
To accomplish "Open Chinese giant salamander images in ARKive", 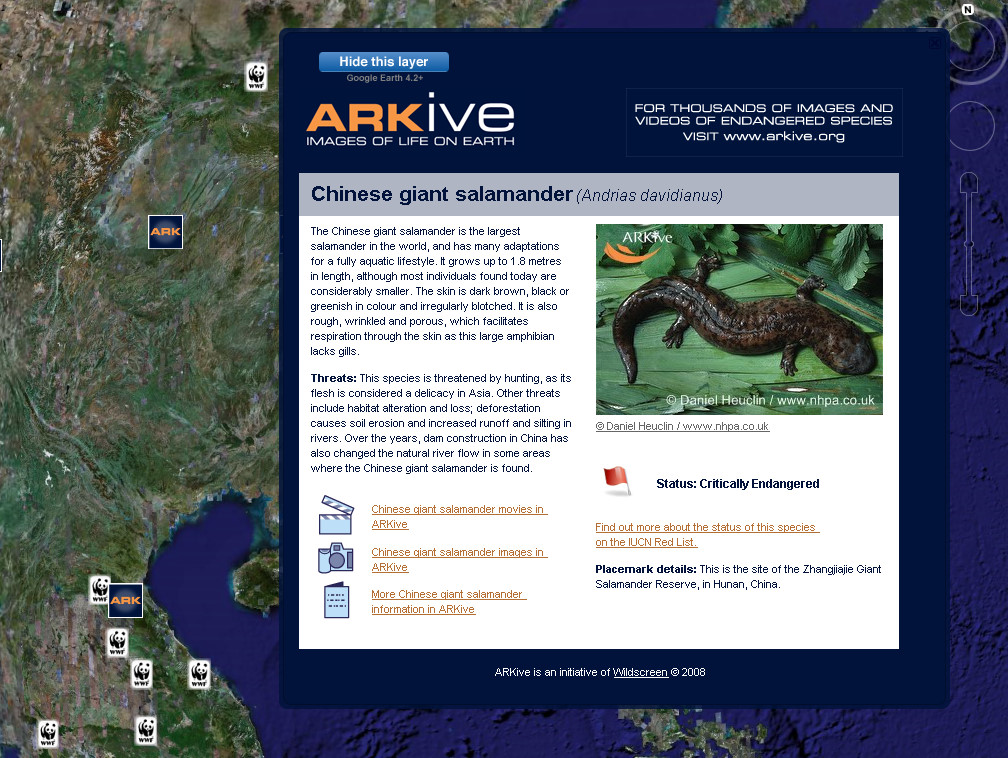I will click(x=459, y=559).
